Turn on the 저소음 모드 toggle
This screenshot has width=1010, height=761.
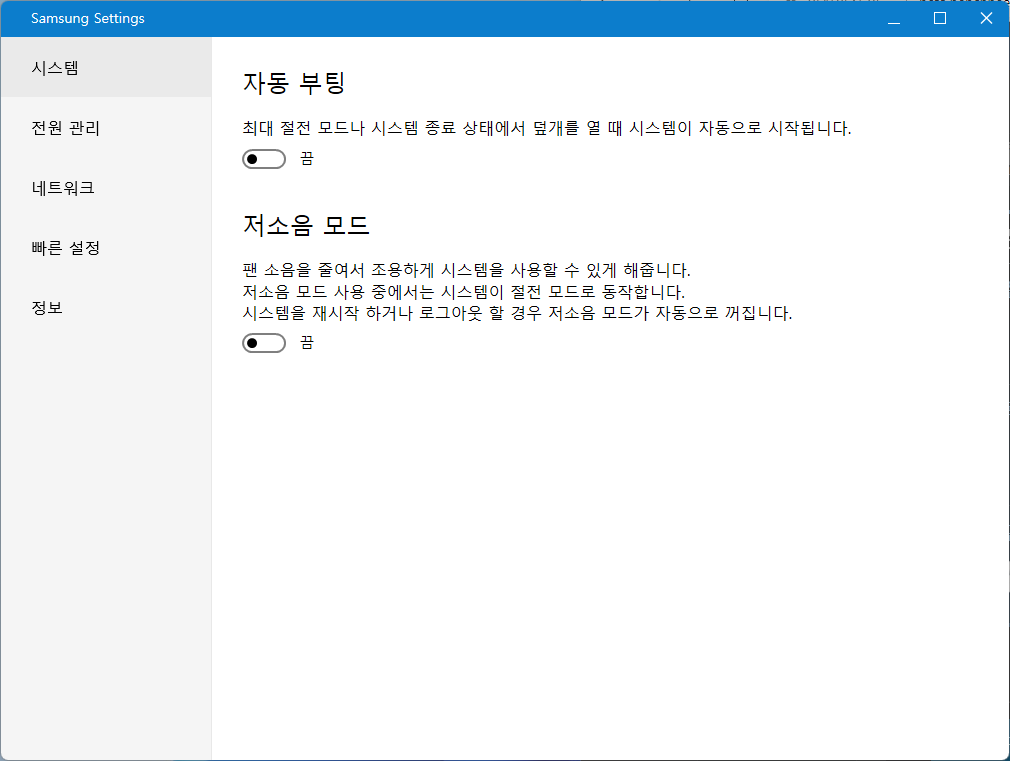tap(264, 343)
